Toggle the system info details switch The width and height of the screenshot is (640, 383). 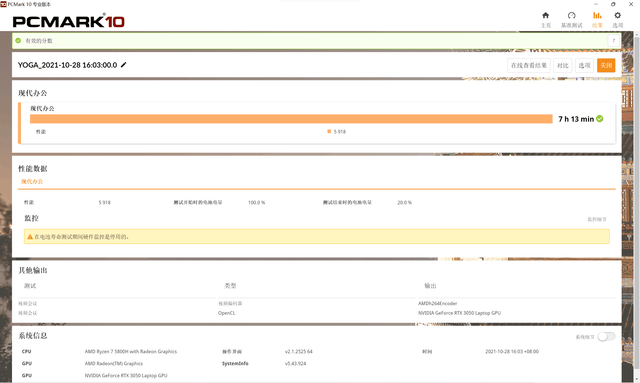(606, 336)
